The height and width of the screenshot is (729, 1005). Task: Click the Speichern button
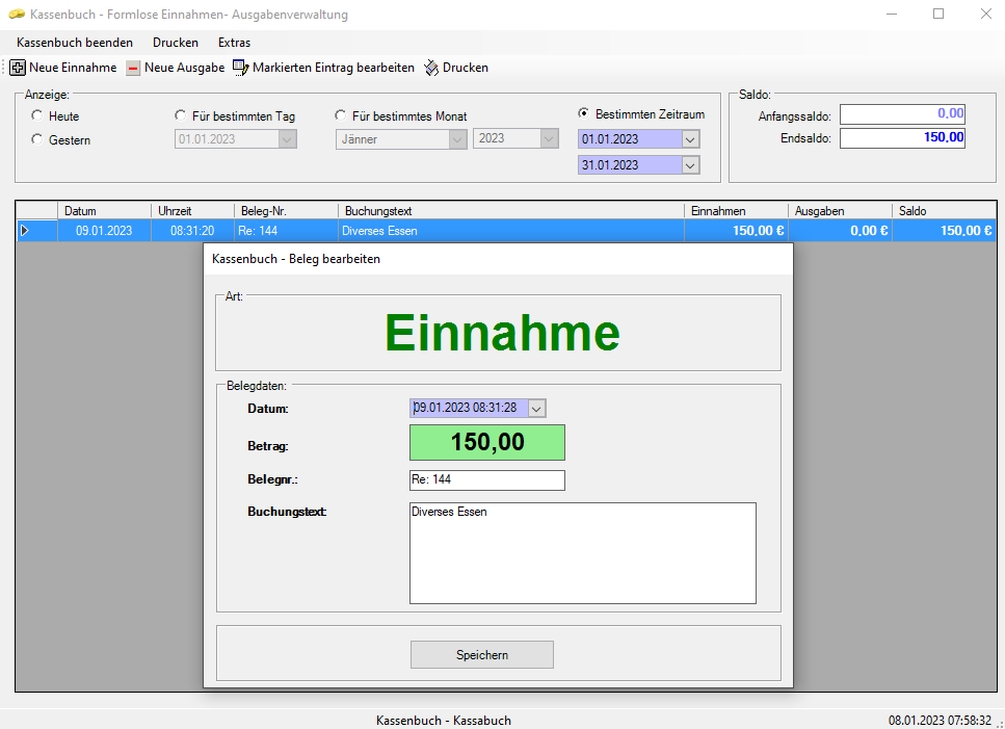(482, 655)
